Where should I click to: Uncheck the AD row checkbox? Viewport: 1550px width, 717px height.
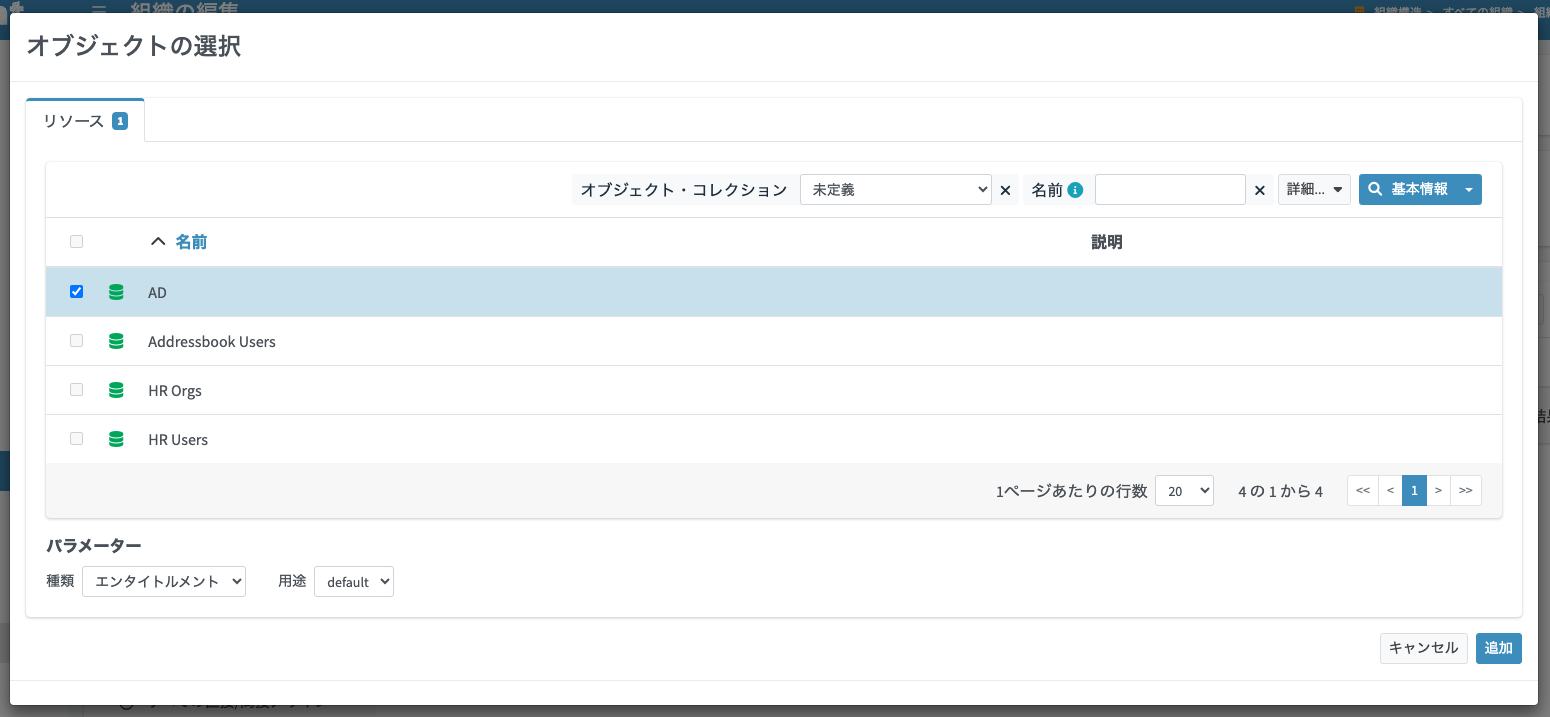pyautogui.click(x=76, y=292)
